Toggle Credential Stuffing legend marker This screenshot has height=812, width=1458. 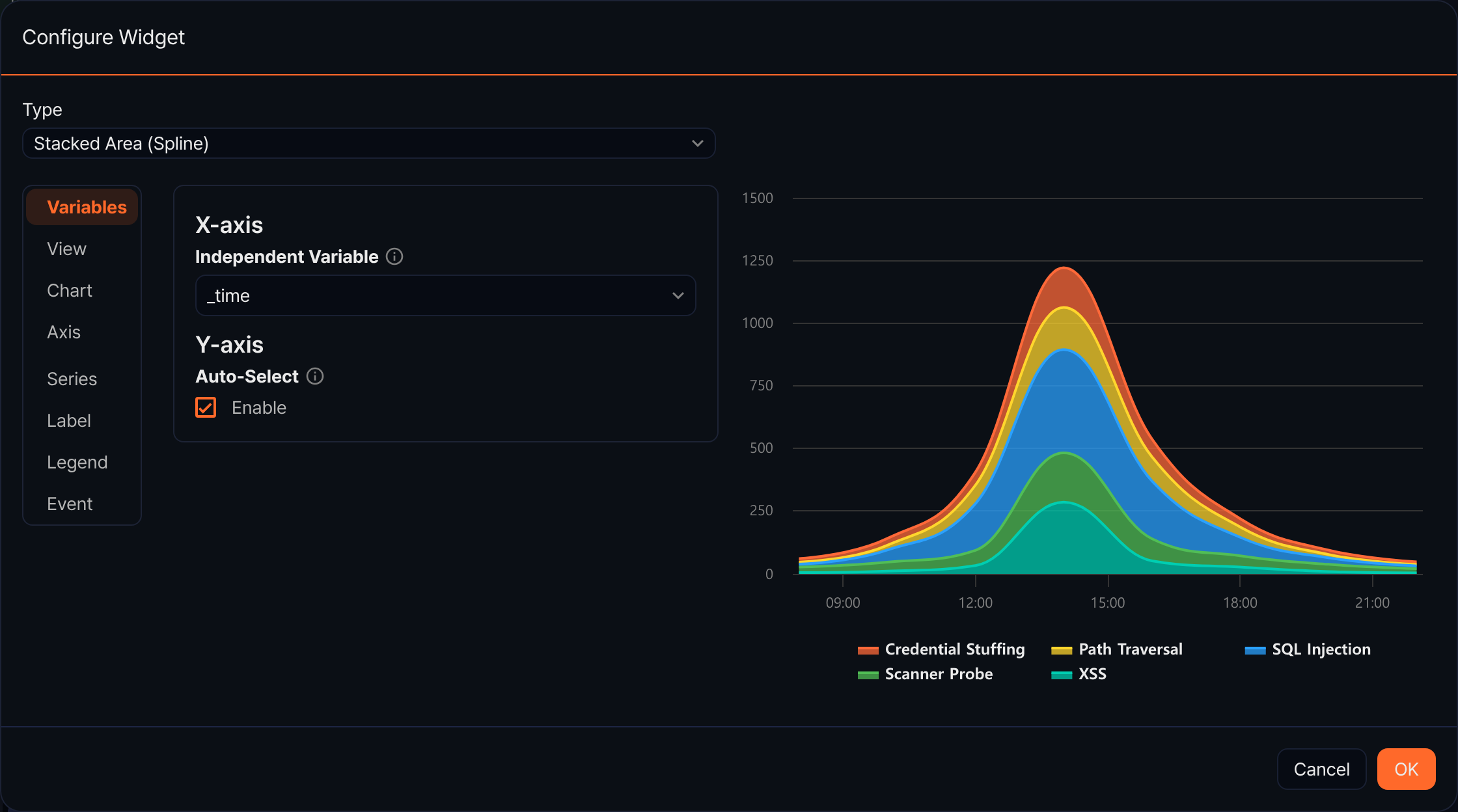pyautogui.click(x=868, y=650)
